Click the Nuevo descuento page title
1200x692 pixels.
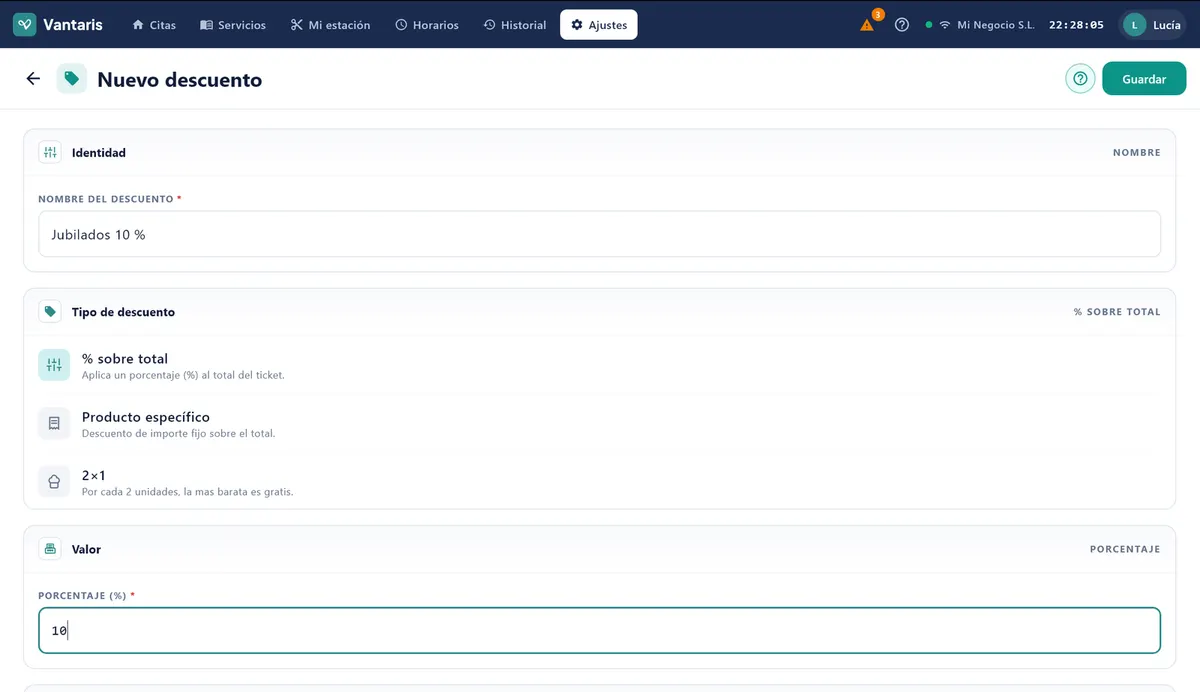pyautogui.click(x=179, y=80)
